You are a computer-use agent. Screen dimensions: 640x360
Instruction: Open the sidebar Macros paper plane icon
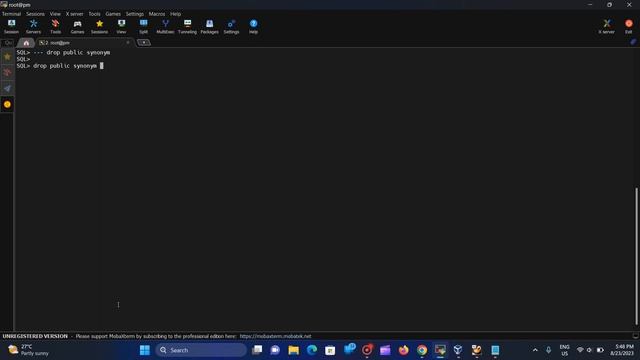(7, 88)
